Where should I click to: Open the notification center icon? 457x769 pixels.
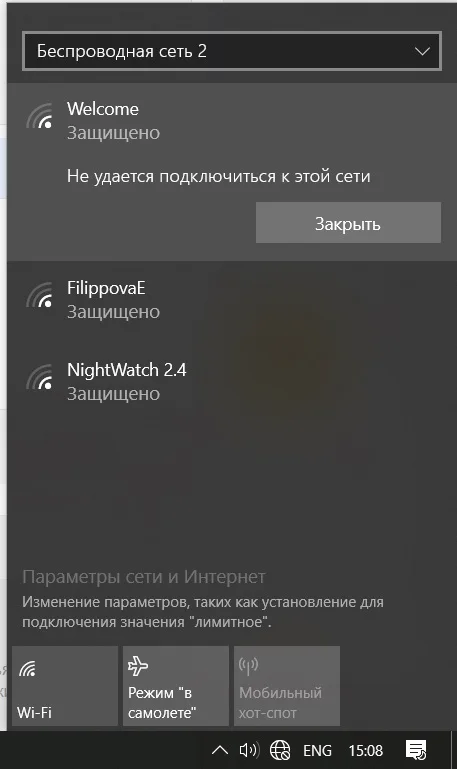coord(416,750)
